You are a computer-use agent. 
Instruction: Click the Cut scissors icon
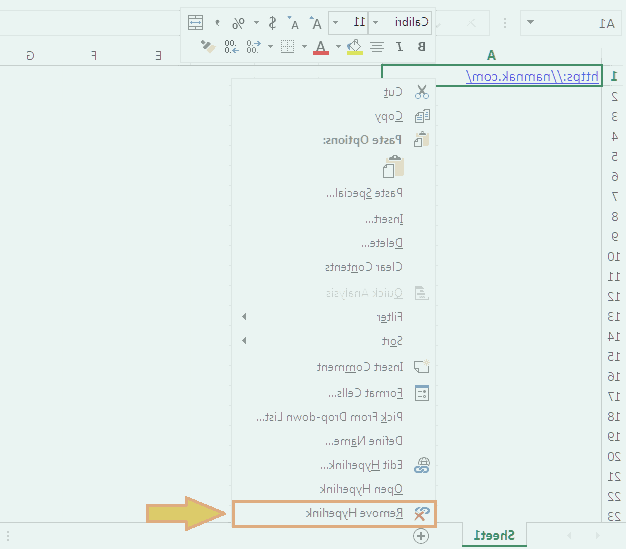pyautogui.click(x=421, y=92)
